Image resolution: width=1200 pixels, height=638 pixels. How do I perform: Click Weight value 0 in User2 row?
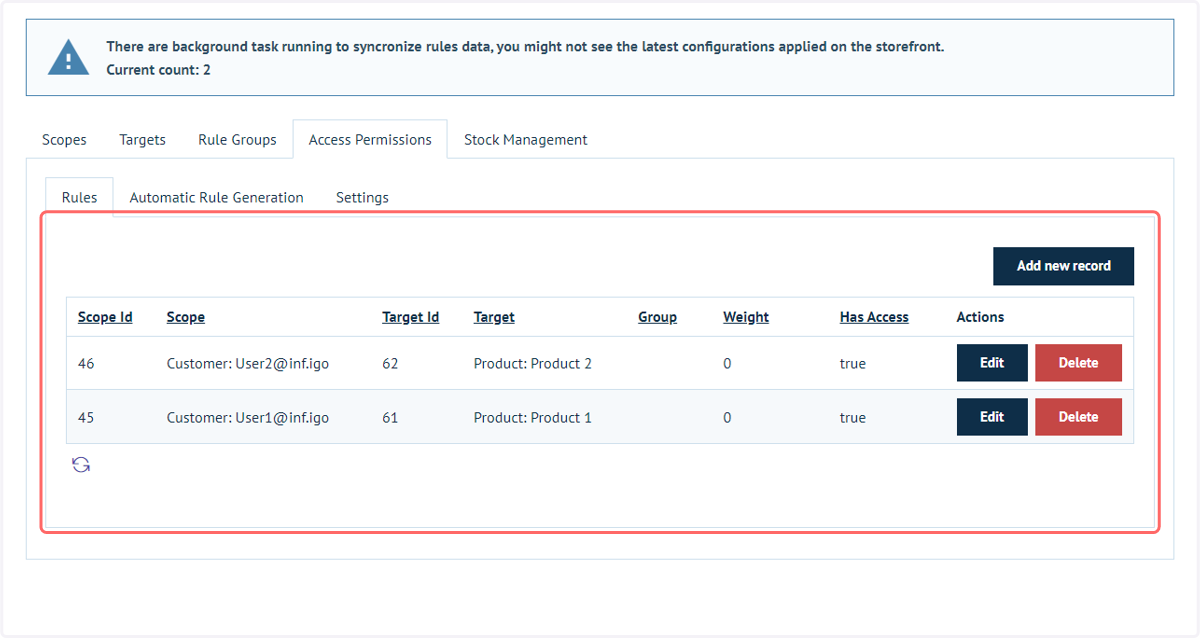pos(727,364)
